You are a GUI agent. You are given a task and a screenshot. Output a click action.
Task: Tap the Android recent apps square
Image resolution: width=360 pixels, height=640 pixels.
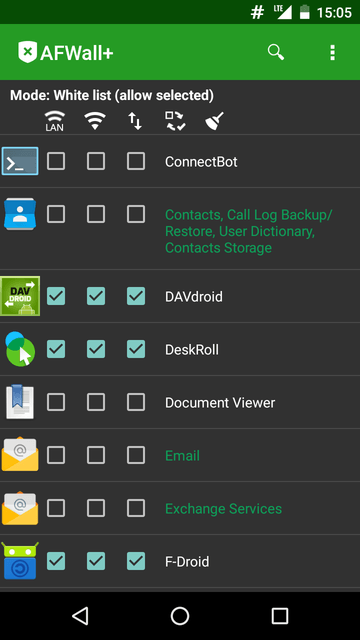point(280,616)
